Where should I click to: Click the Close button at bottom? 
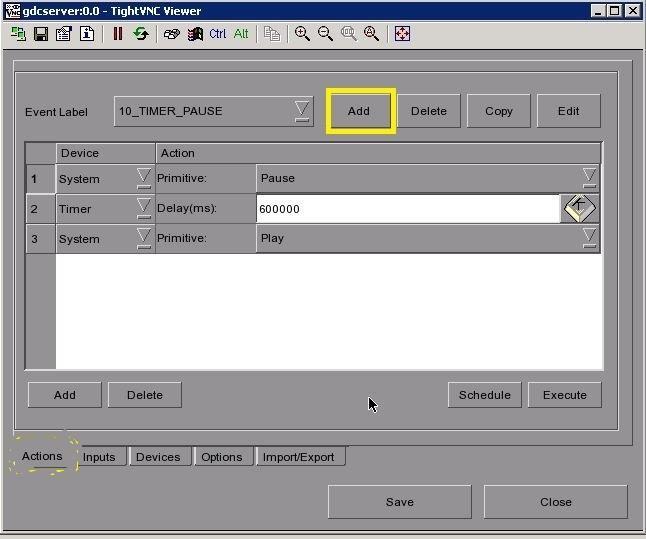tap(555, 502)
